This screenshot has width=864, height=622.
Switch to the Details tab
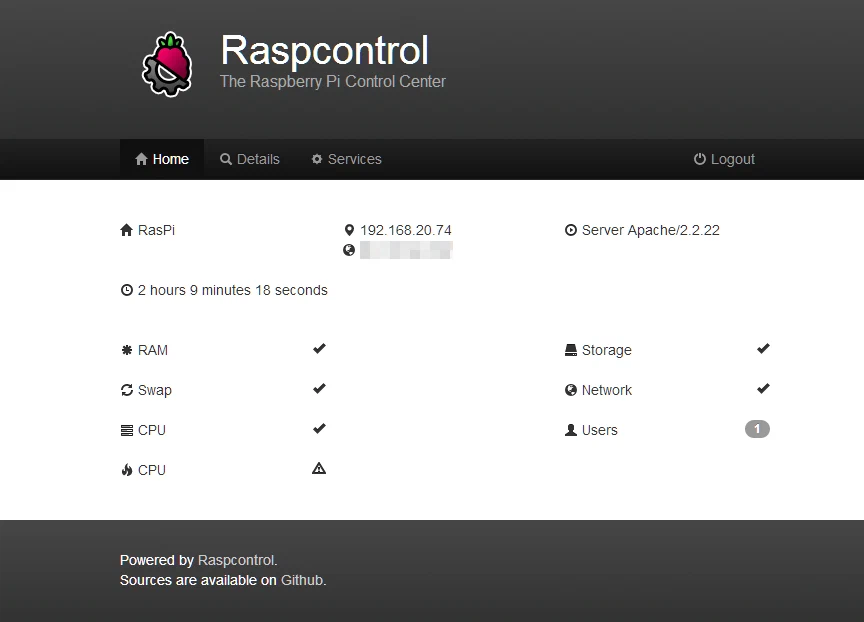(x=250, y=159)
